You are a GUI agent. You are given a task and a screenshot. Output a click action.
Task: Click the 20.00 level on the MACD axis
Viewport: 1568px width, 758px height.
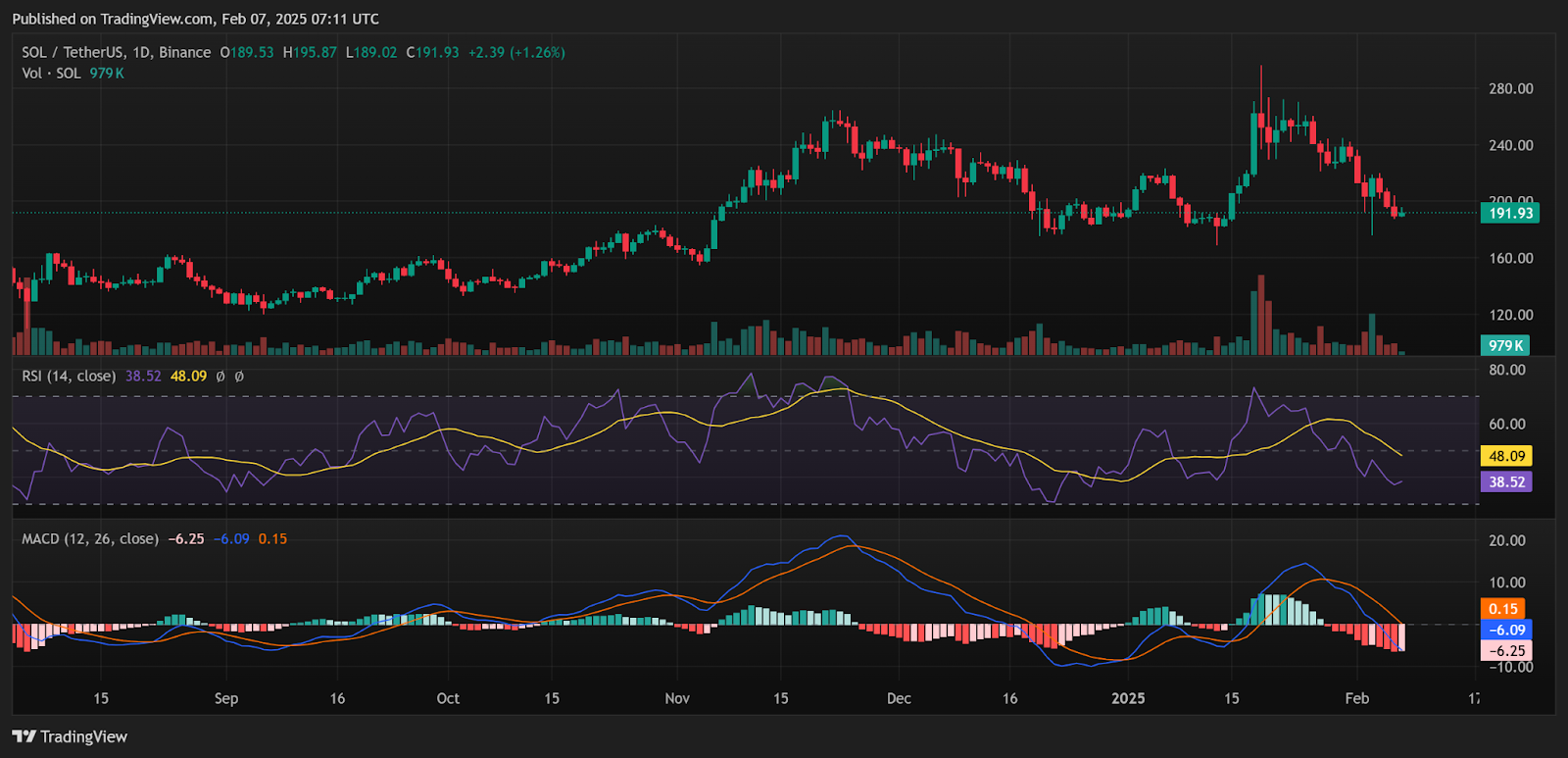coord(1507,540)
